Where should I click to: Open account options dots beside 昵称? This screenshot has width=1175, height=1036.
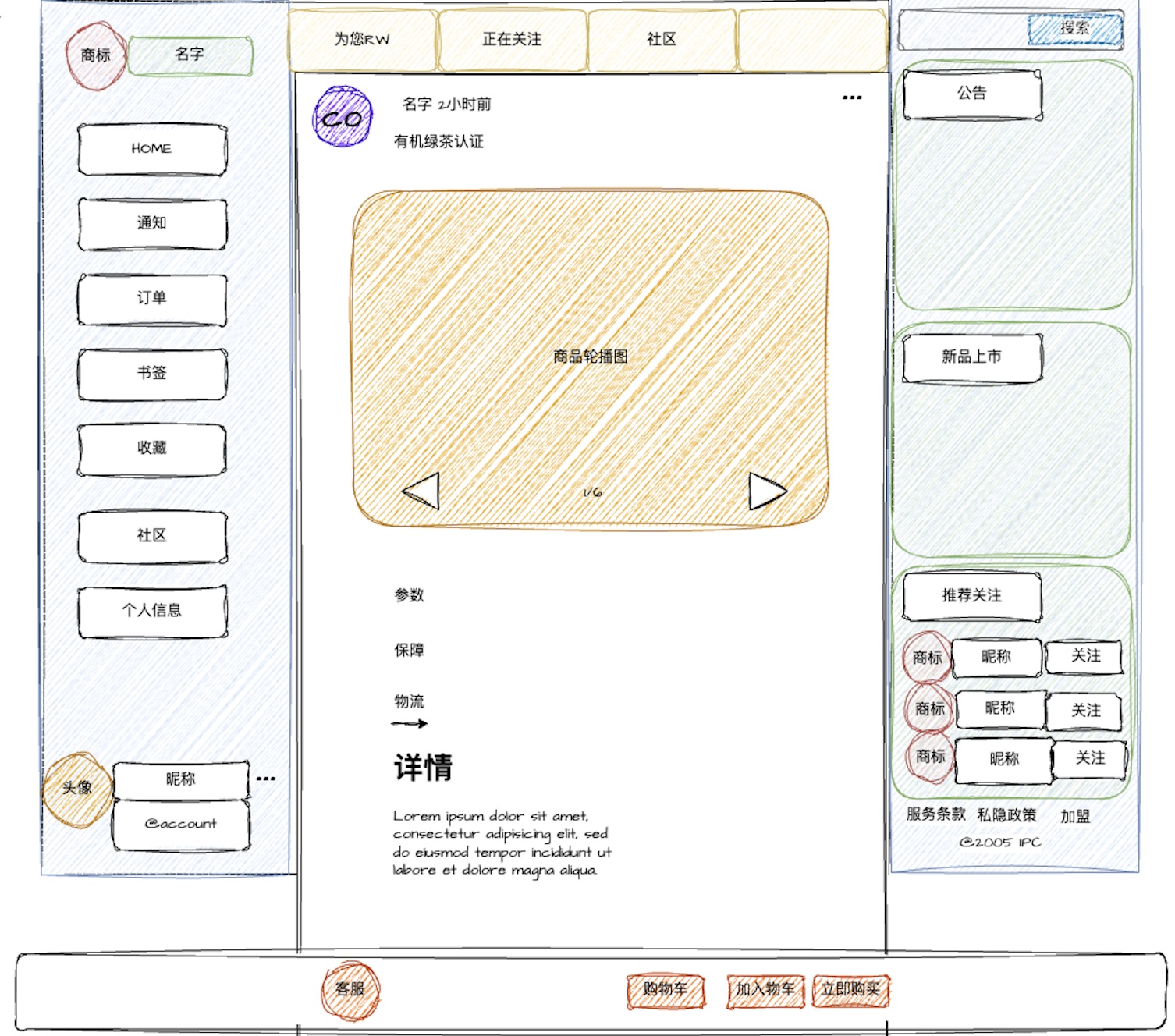pyautogui.click(x=265, y=779)
